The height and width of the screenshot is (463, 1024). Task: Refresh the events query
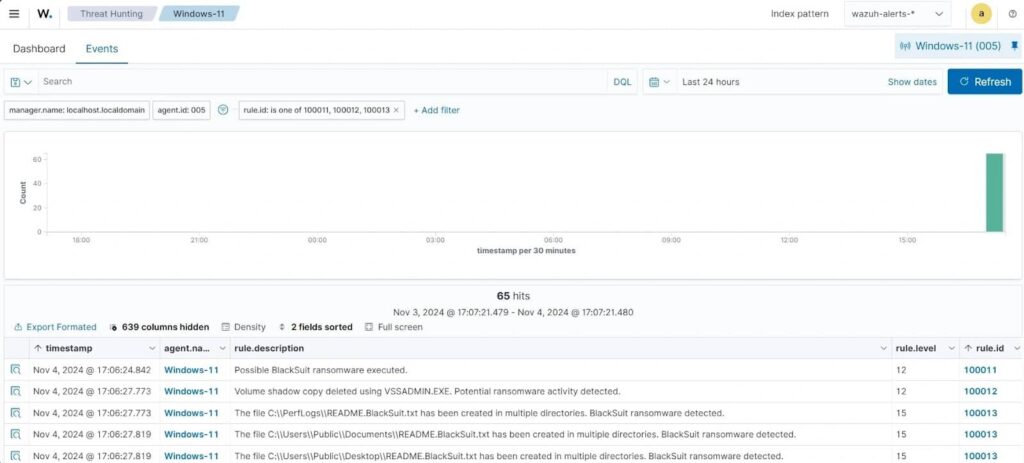(985, 82)
